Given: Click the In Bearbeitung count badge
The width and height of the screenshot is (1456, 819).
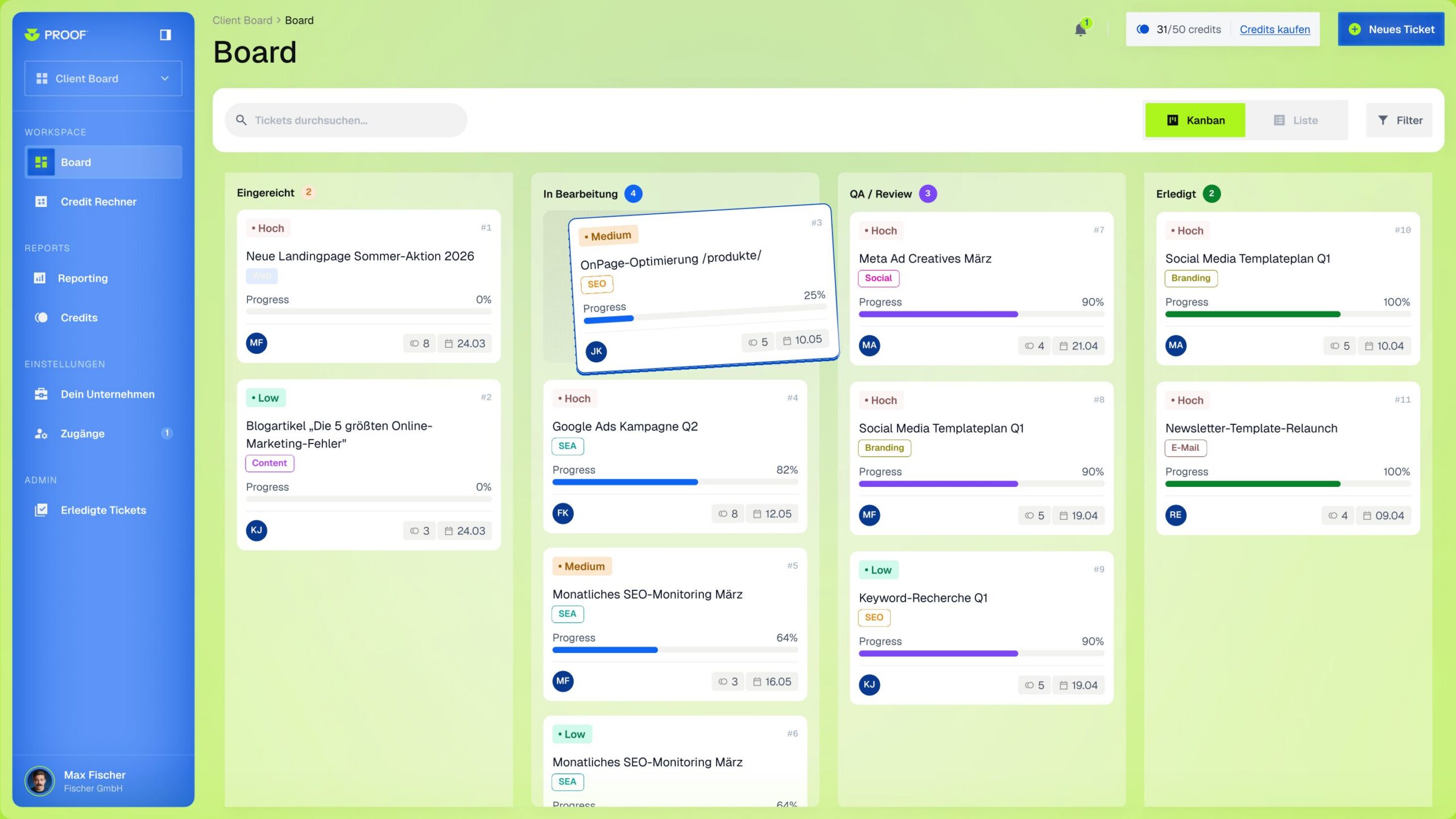Looking at the screenshot, I should 633,193.
